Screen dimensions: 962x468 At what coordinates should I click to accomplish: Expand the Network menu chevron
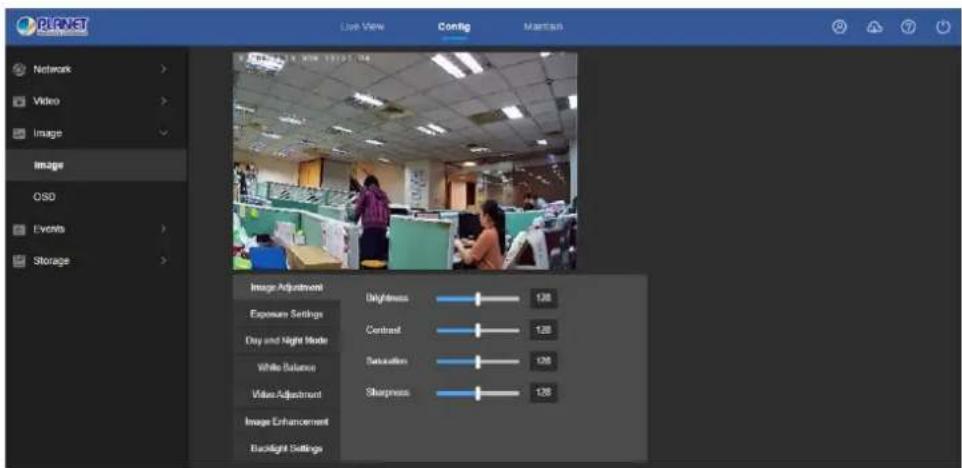coord(163,69)
